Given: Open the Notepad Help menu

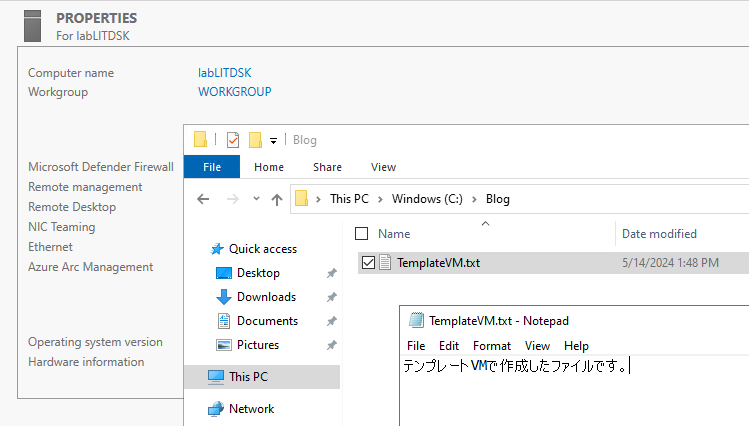Looking at the screenshot, I should pos(576,345).
